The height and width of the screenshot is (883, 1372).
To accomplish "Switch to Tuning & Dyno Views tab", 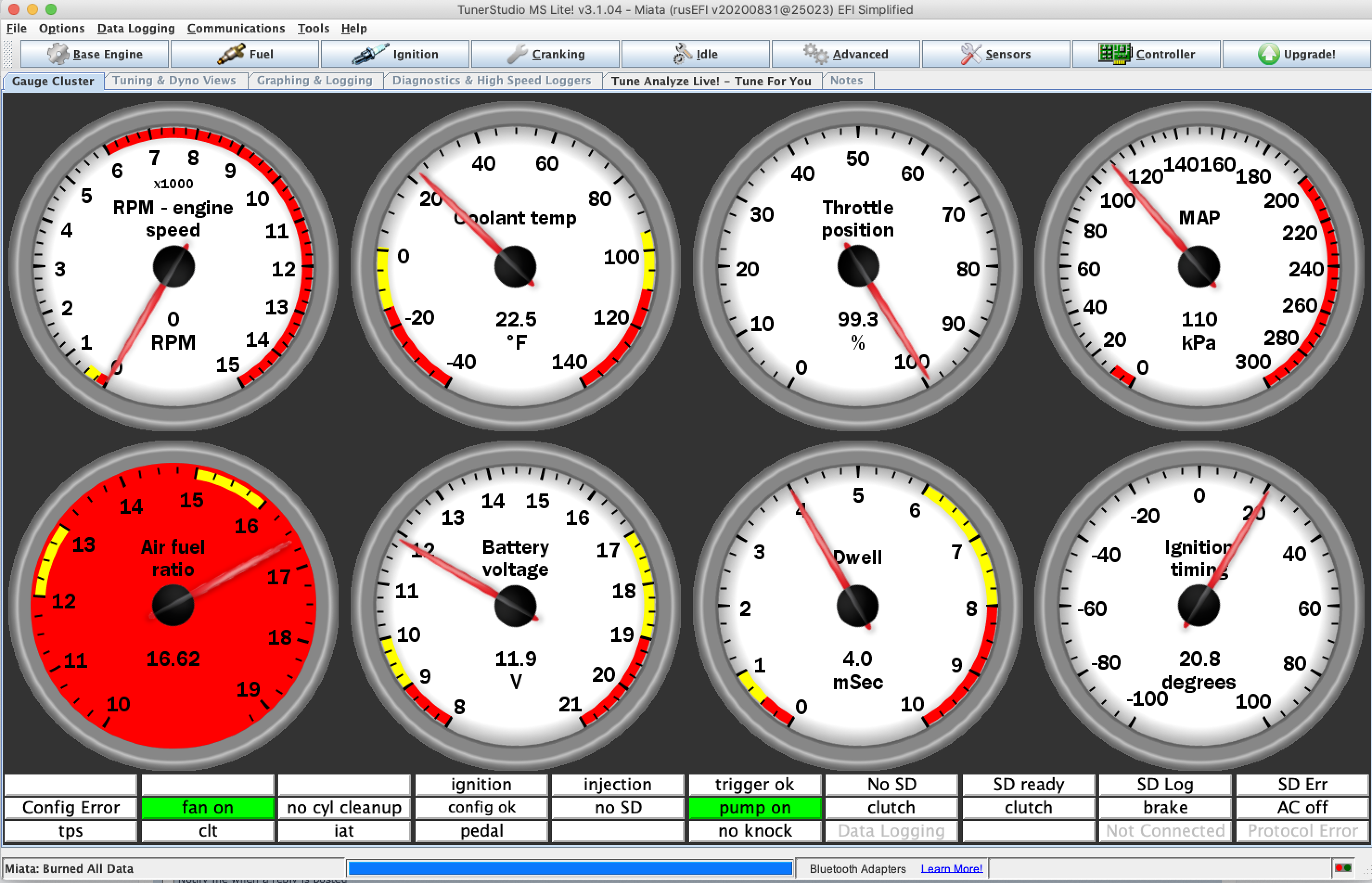I will (174, 80).
